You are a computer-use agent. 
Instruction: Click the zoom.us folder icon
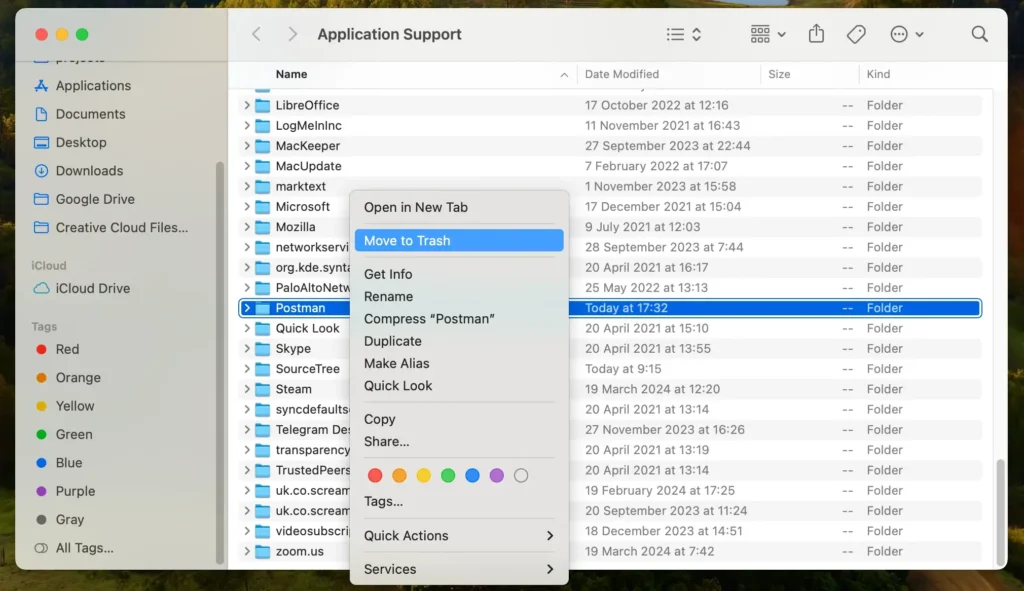(263, 551)
